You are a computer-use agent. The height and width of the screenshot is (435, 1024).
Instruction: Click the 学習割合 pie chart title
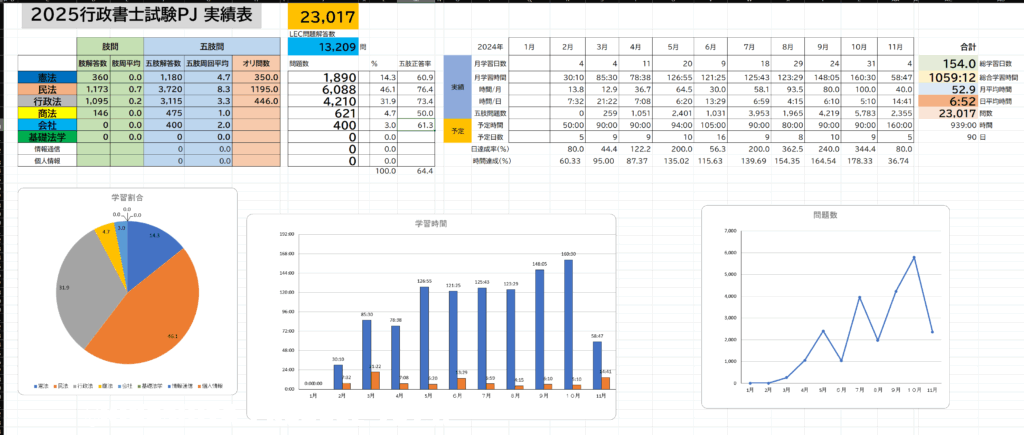pos(128,198)
